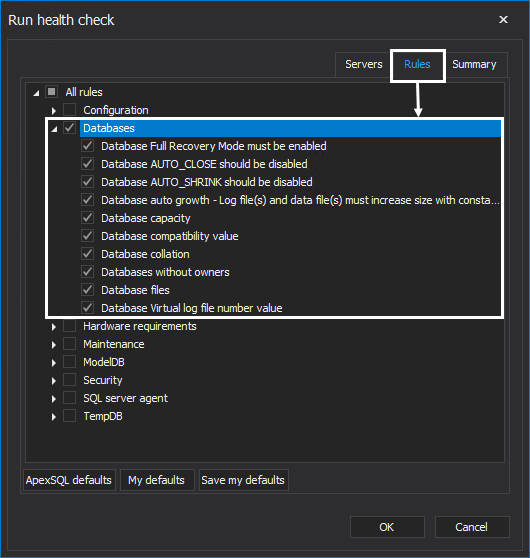Screen dimensions: 530x558
Task: Select the Databases tree row
Action: [290, 128]
